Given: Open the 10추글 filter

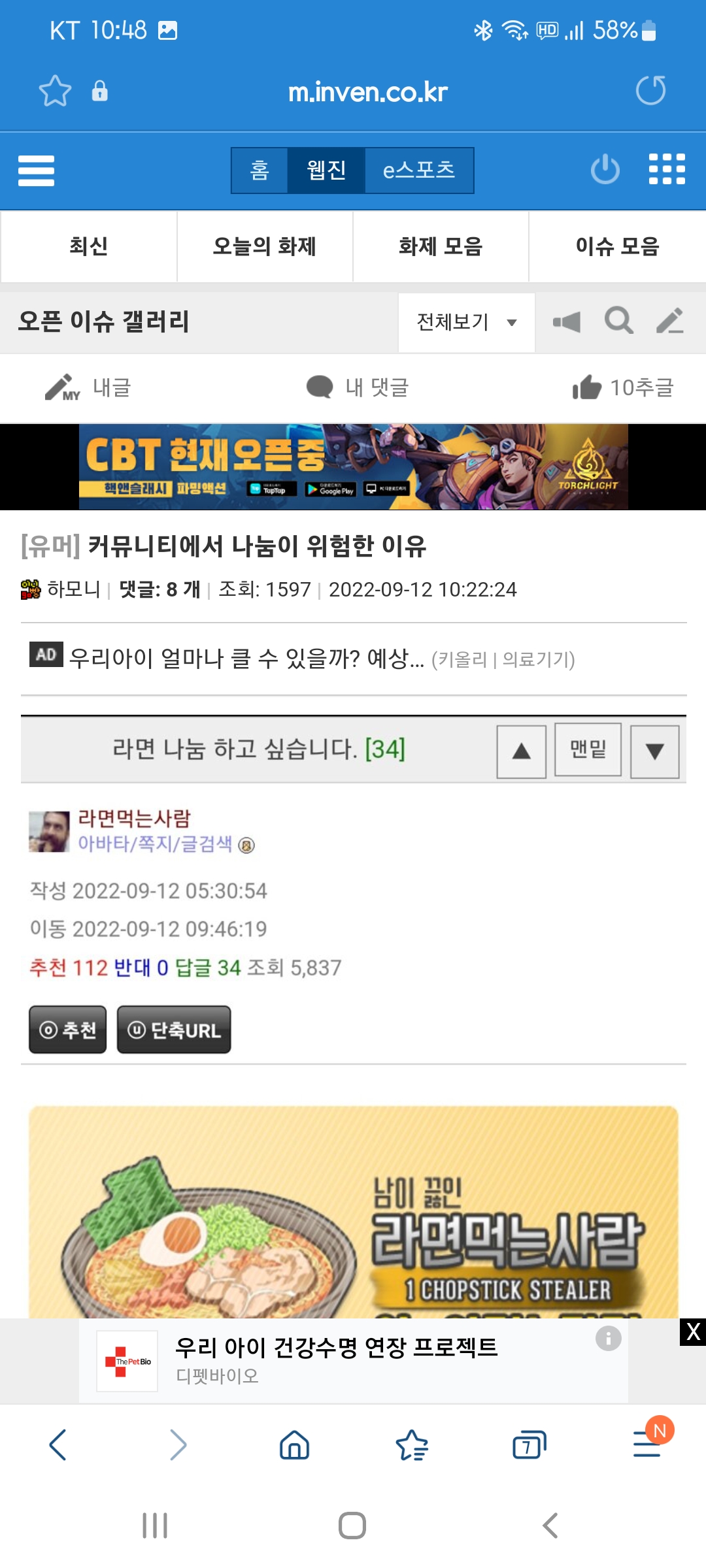Looking at the screenshot, I should coord(623,388).
